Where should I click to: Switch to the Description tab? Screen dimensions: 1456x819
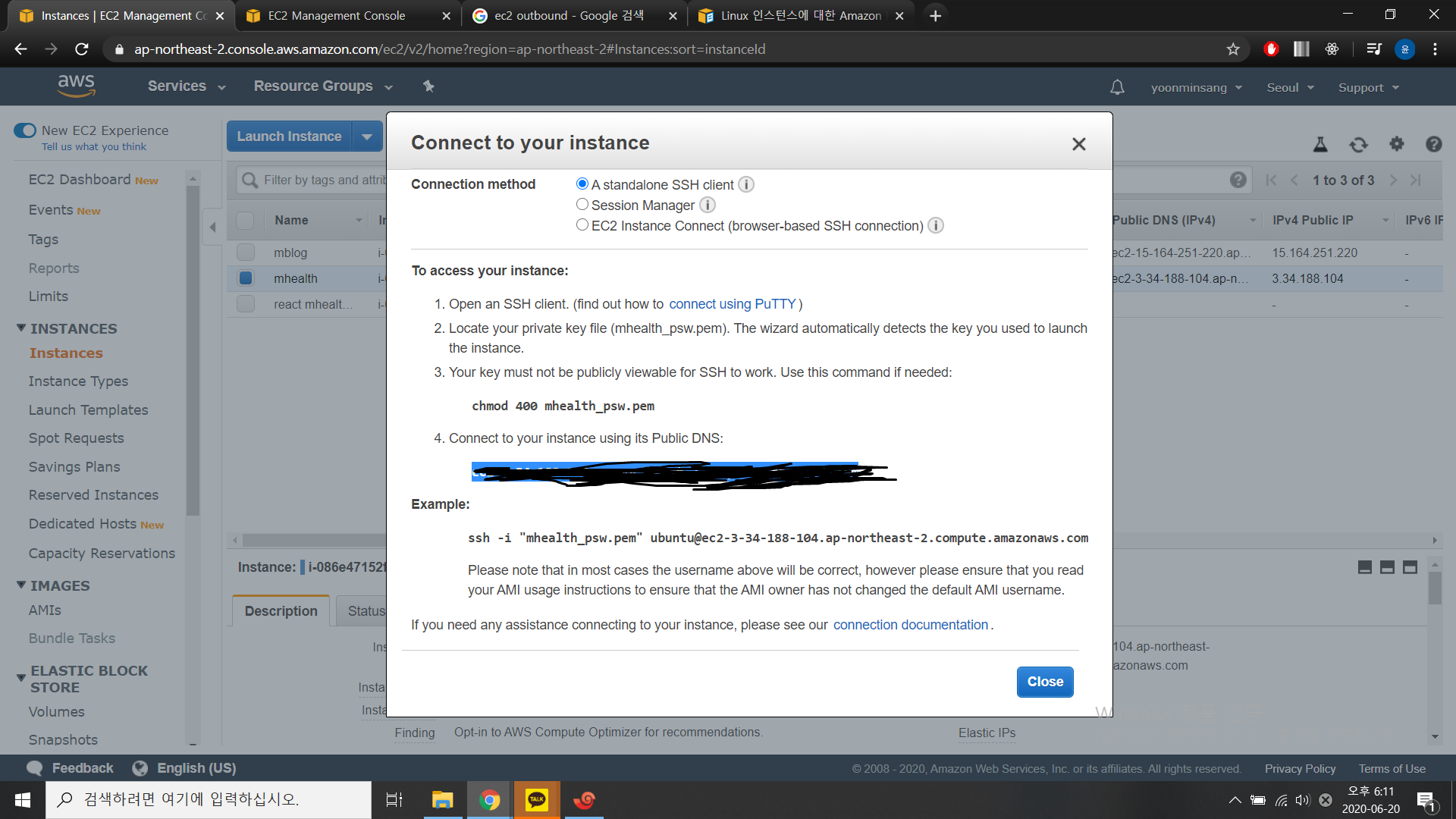[281, 611]
